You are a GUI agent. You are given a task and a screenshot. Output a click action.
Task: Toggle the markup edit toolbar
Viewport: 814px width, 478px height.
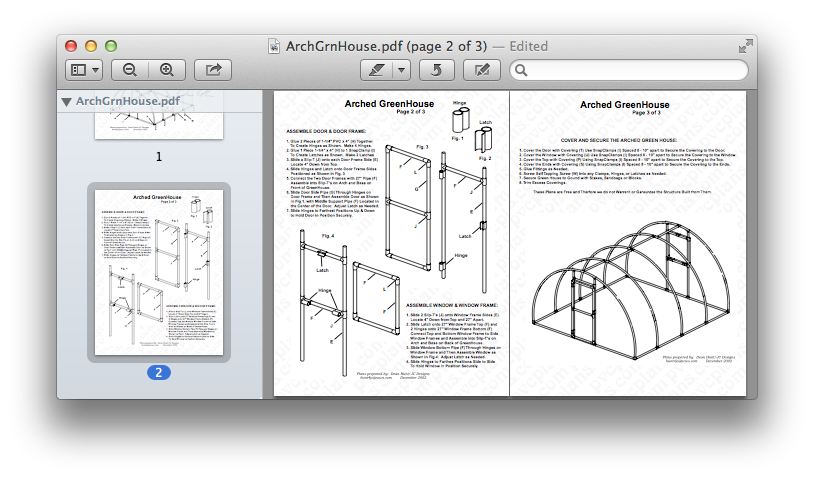tap(482, 70)
